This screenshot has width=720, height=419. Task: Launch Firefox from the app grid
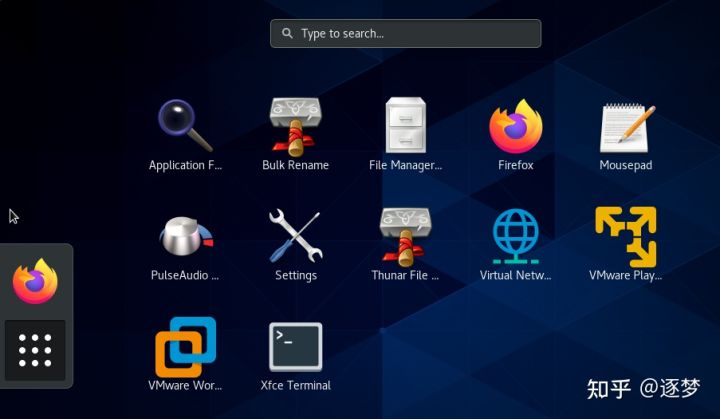coord(516,126)
